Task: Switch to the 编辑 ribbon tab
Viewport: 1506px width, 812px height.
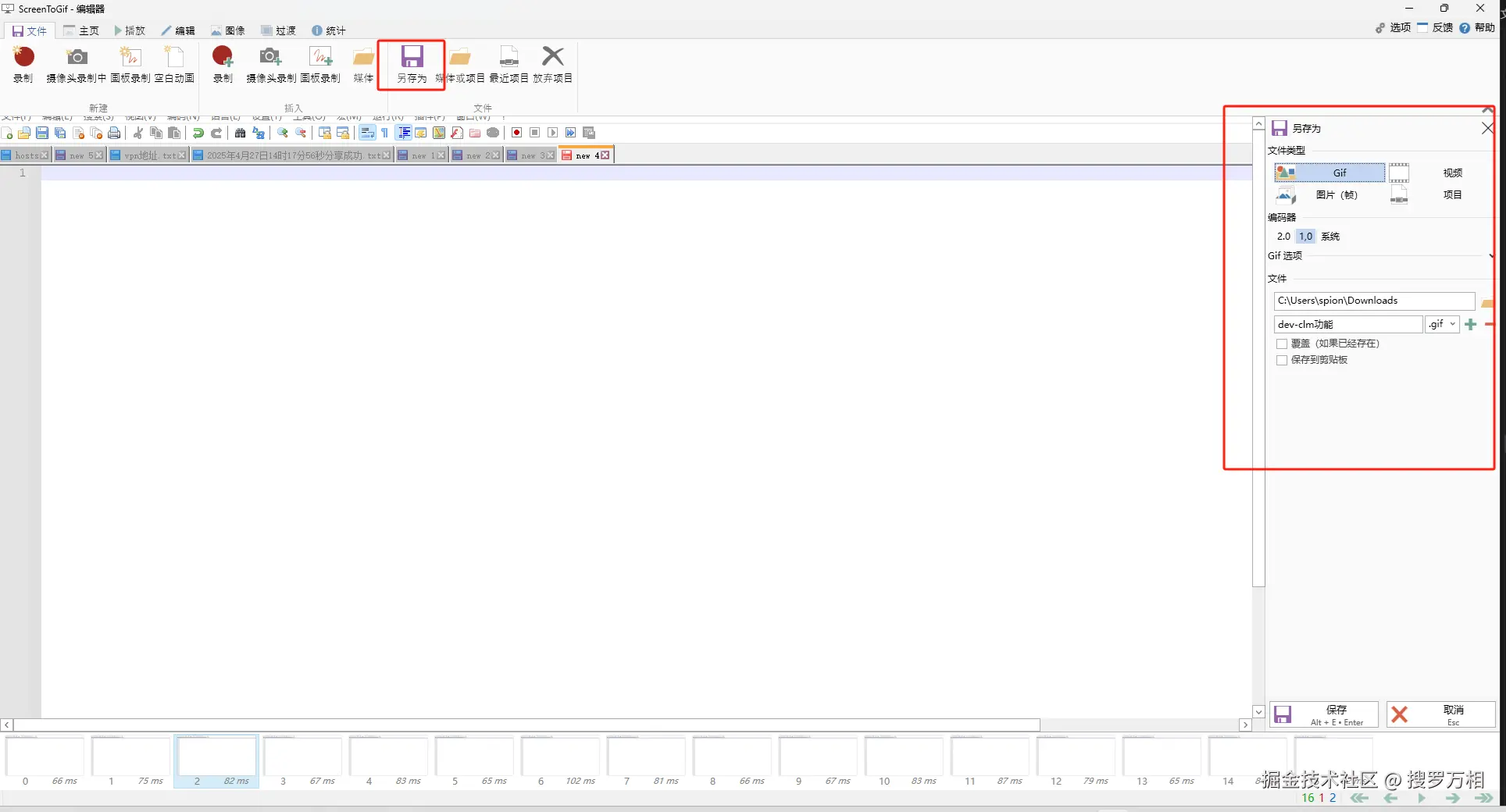Action: point(178,31)
